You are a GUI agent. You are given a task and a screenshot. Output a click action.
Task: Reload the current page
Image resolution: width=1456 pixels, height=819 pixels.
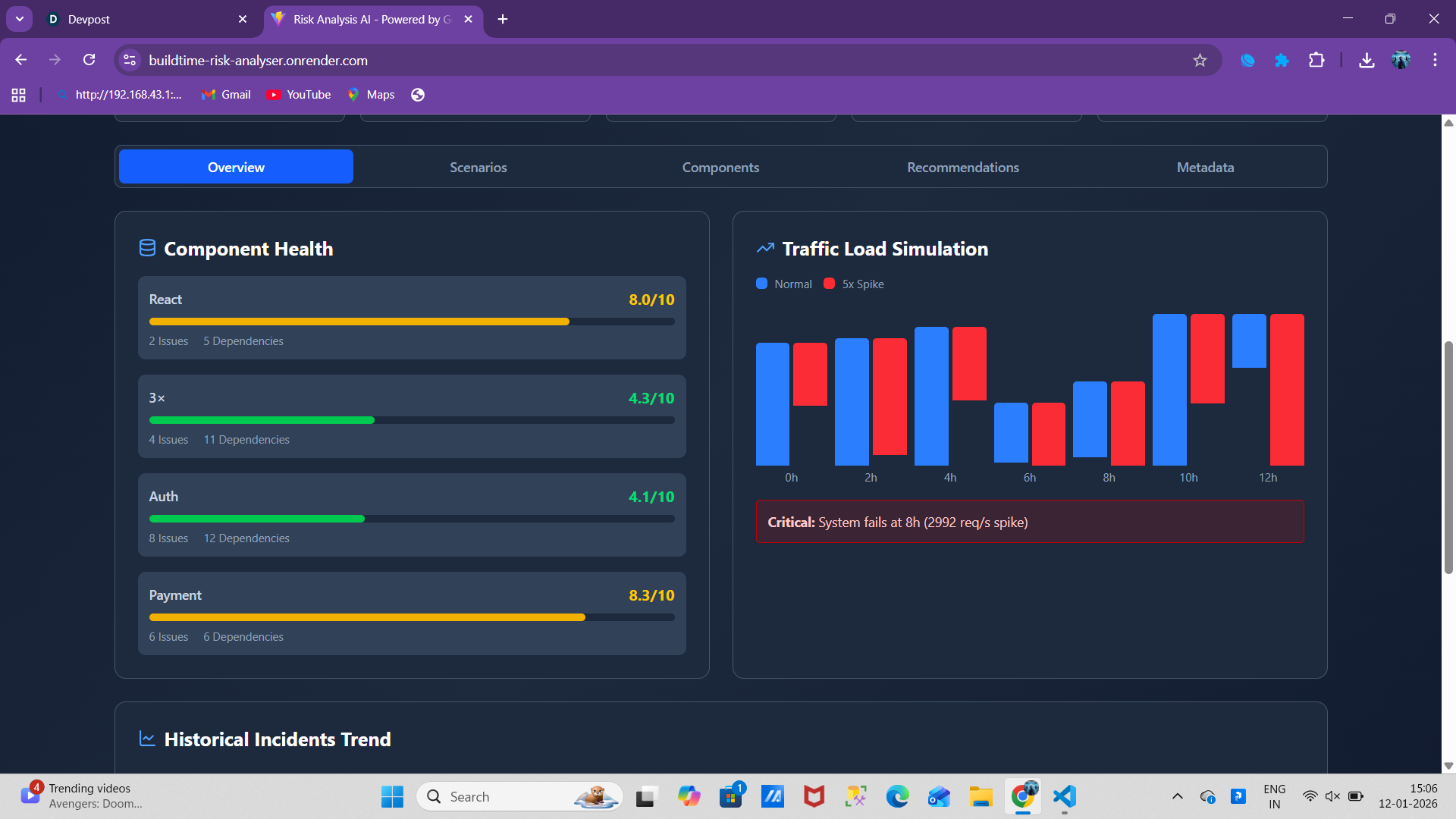pyautogui.click(x=89, y=60)
